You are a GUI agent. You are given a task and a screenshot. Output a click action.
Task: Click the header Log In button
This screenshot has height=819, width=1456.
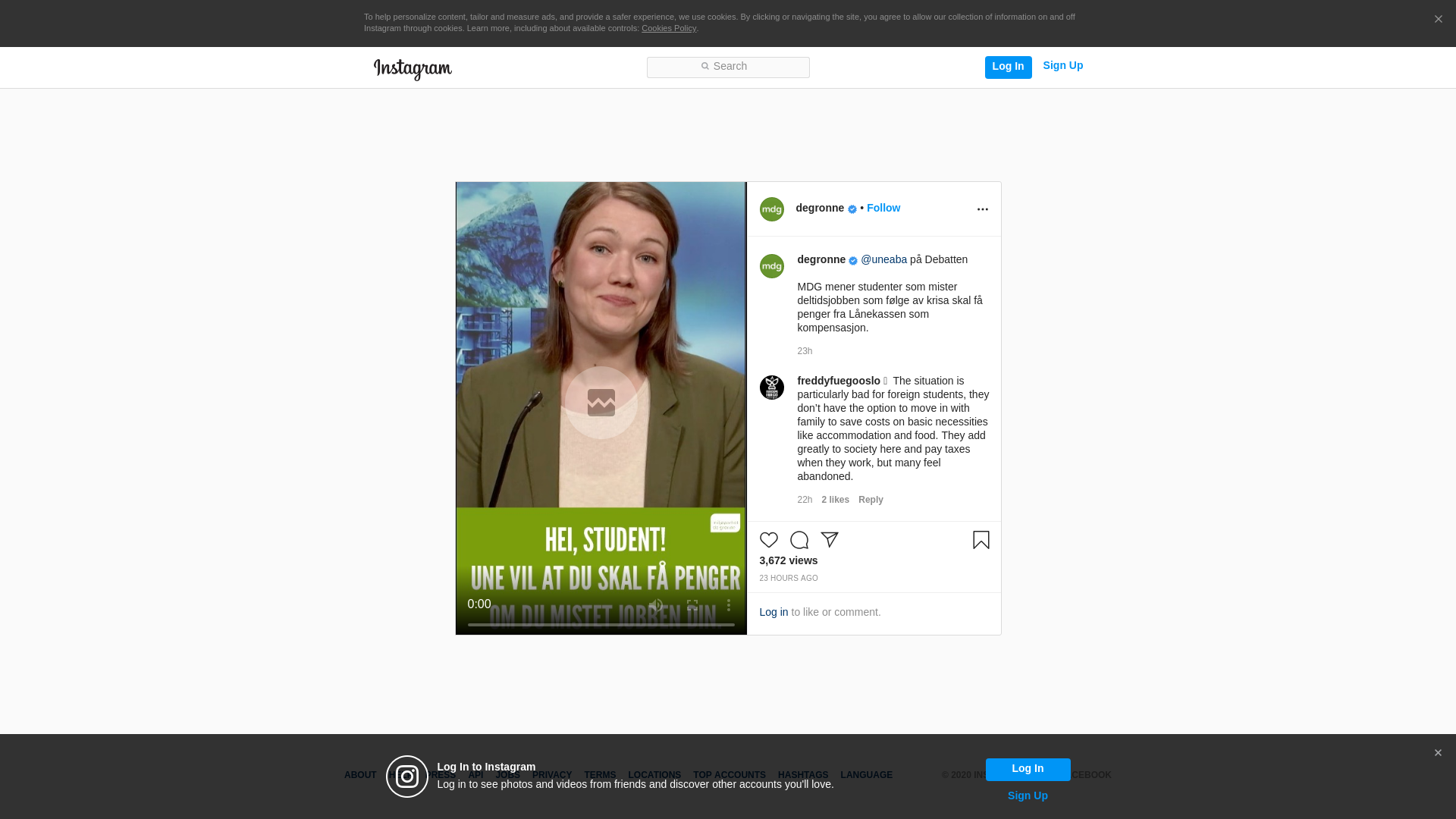(x=1008, y=67)
